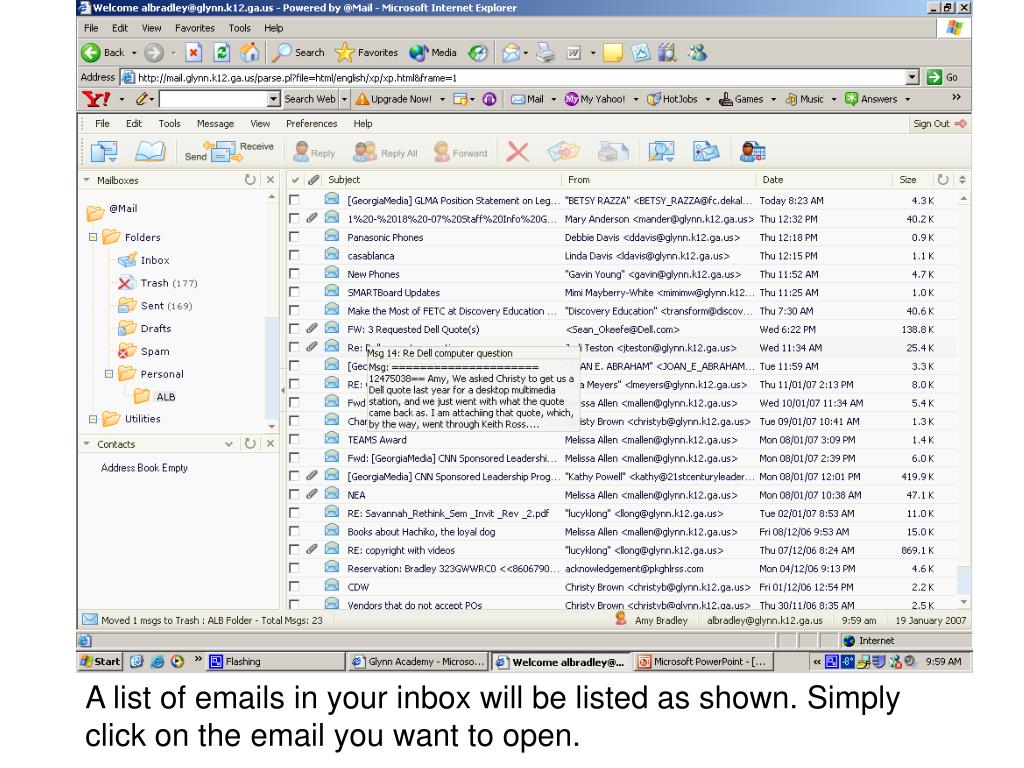Expand Yahoo toolbar overflow chevron

[956, 97]
